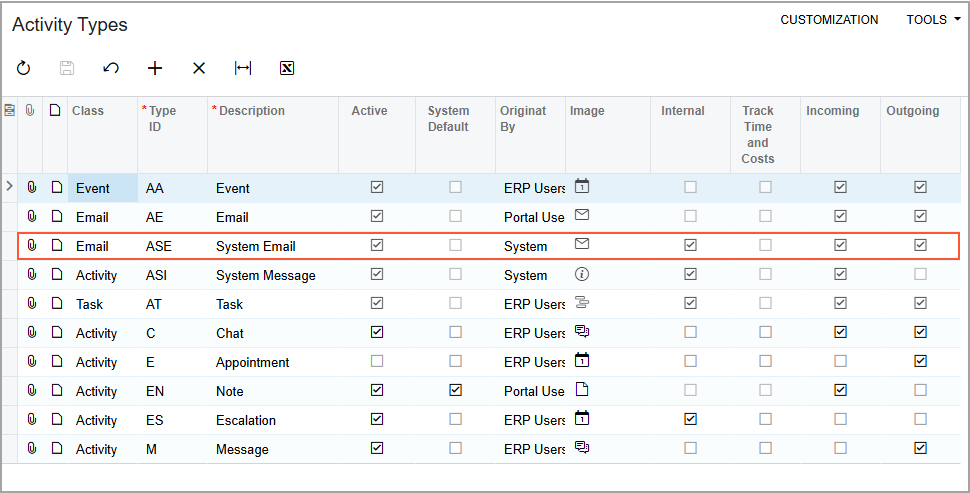Sort by the Description column header

(x=252, y=111)
